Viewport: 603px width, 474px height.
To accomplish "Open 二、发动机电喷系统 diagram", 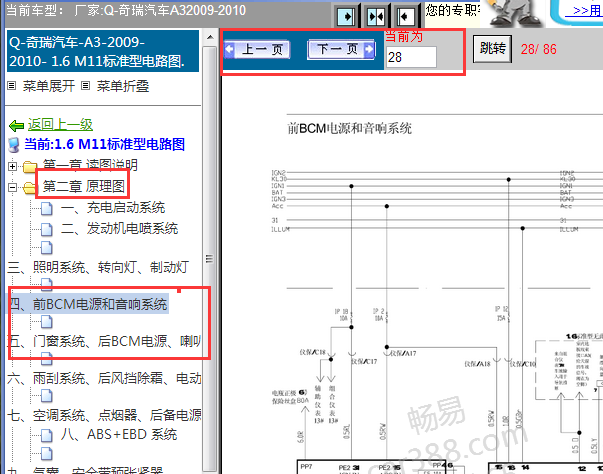I will [x=120, y=228].
